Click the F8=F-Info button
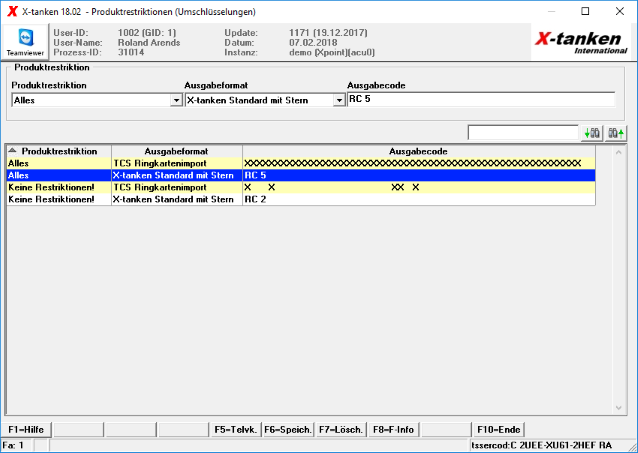The width and height of the screenshot is (638, 453). point(393,430)
